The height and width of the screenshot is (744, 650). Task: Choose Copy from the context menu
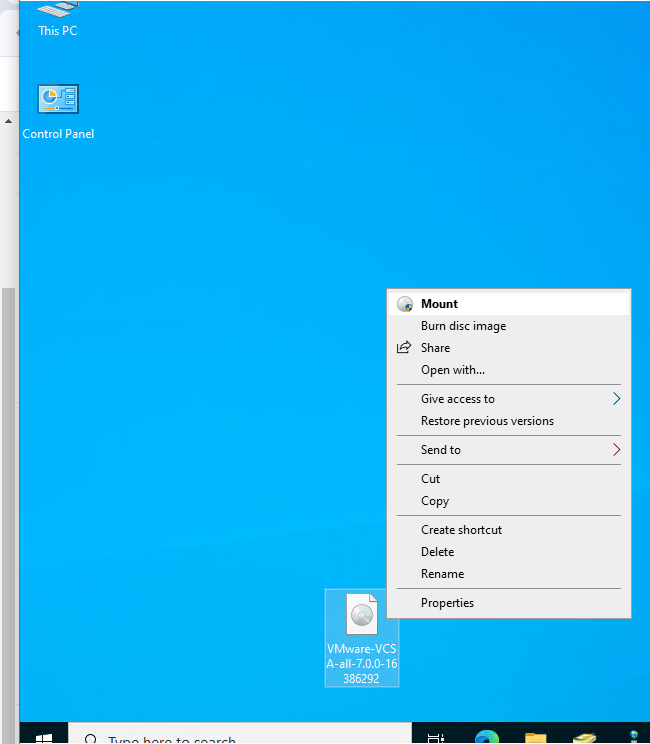pos(434,501)
